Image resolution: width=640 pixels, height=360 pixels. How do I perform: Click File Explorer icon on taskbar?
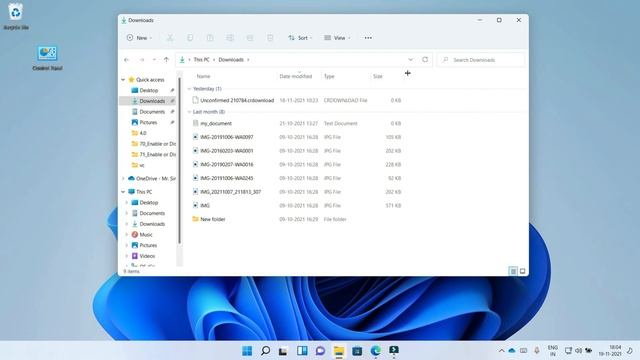pos(339,351)
